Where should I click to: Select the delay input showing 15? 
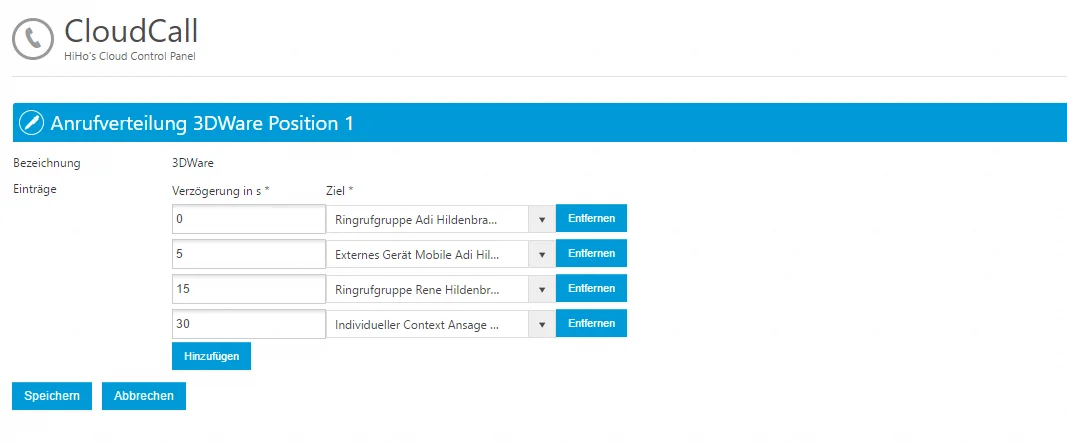(249, 289)
